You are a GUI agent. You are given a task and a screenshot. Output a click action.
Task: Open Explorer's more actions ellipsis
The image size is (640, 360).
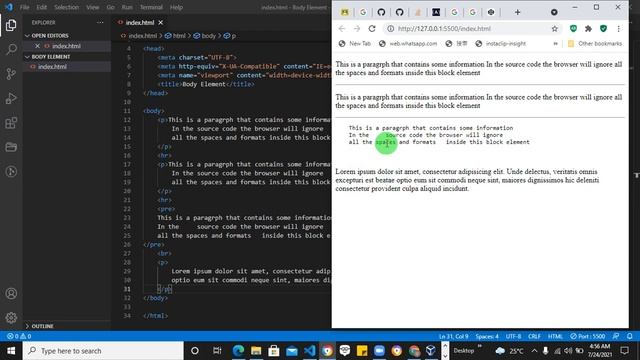pos(100,22)
